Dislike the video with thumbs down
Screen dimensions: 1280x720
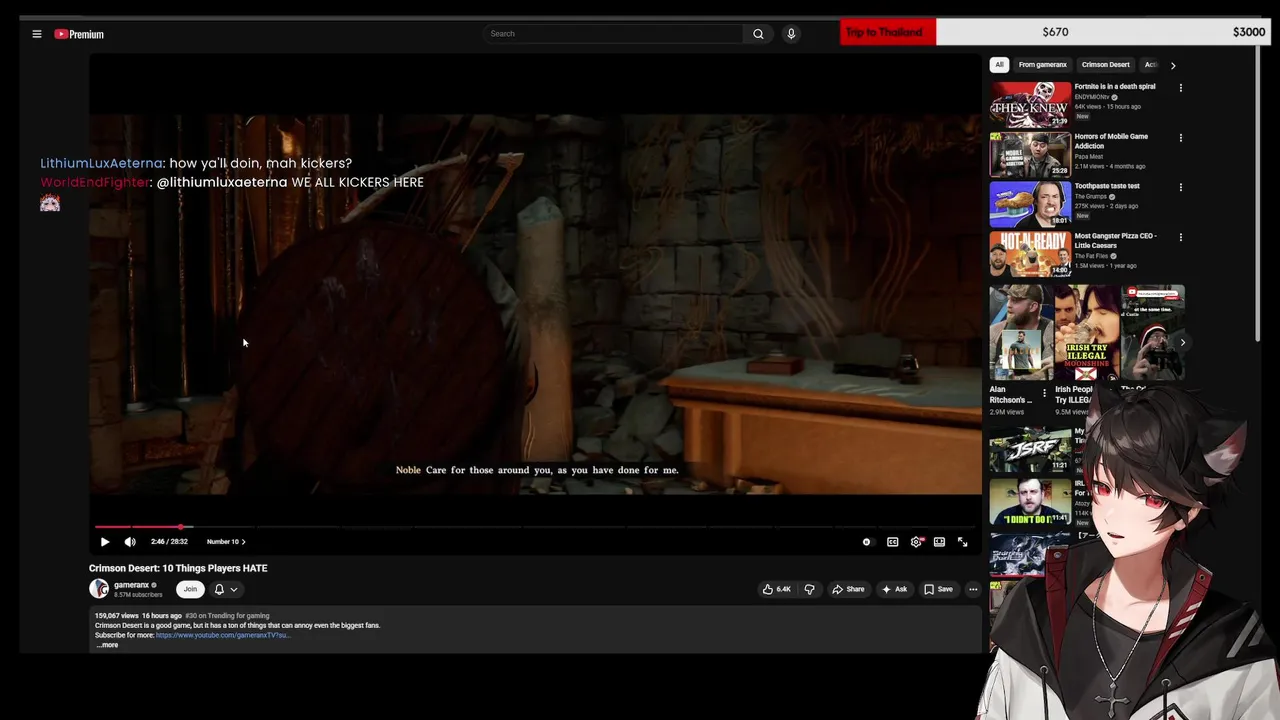(810, 589)
